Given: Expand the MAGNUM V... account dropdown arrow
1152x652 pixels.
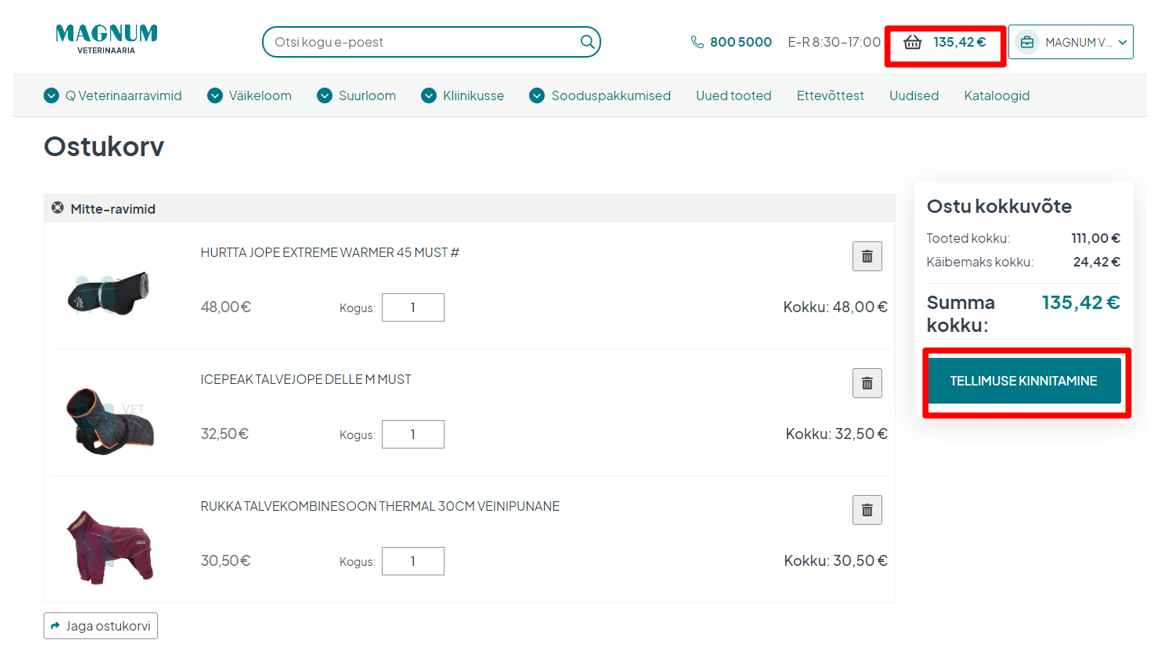Looking at the screenshot, I should coord(1123,43).
